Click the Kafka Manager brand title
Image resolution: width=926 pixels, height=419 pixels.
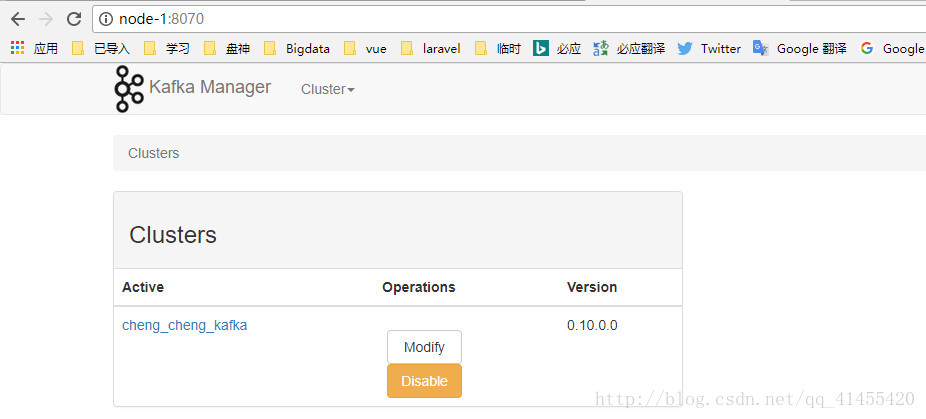pos(210,87)
